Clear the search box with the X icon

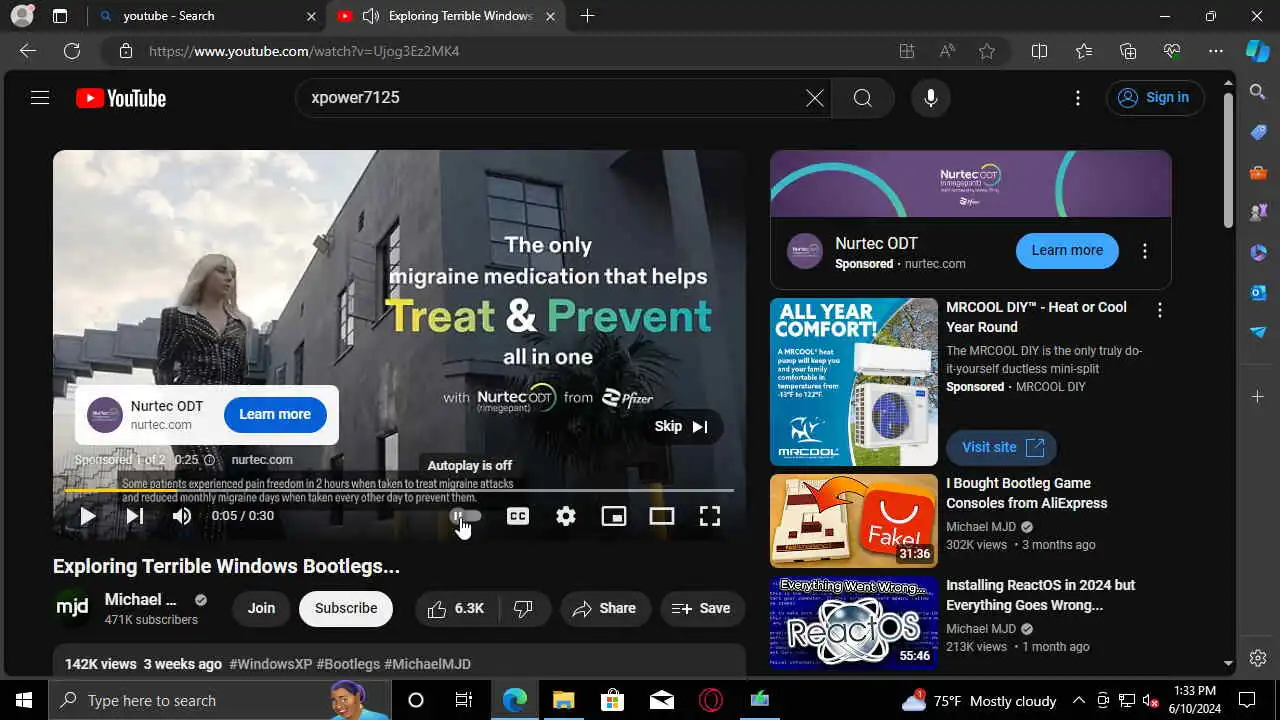[815, 98]
